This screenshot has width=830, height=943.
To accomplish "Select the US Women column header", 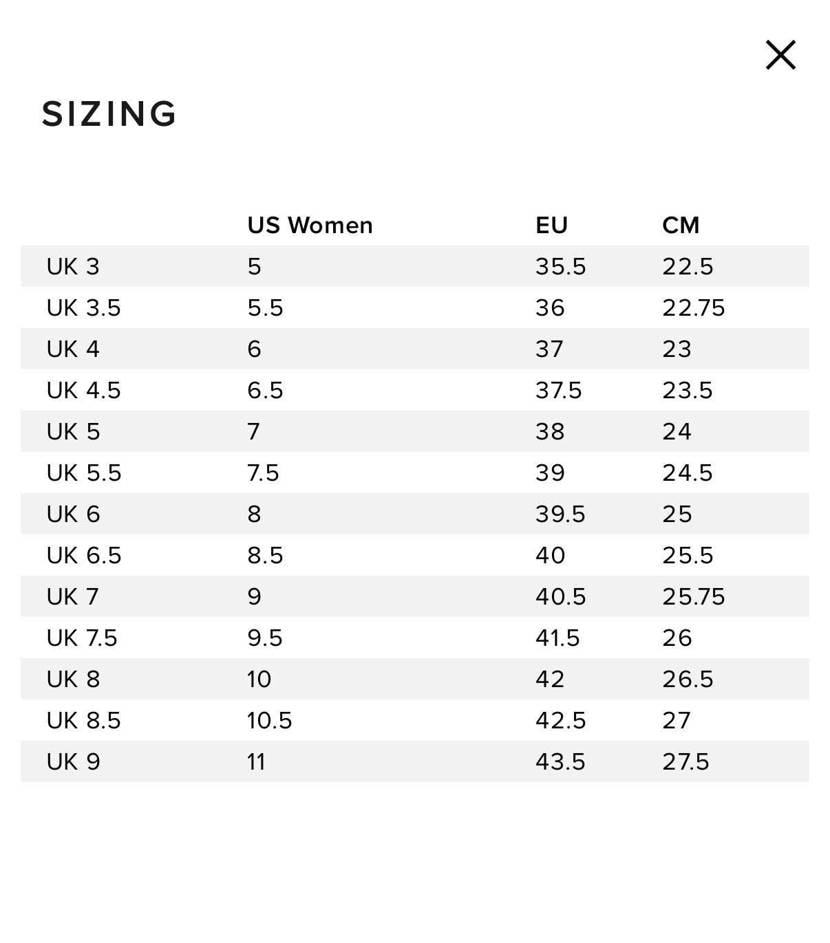I will coord(310,226).
